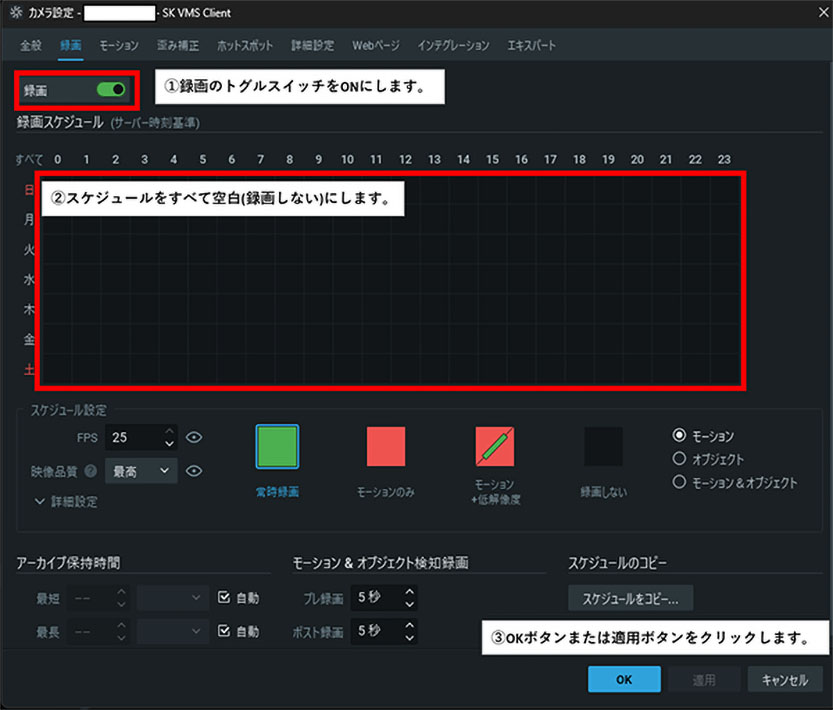833x710 pixels.
Task: Select the オブジェクト radio button
Action: tap(679, 458)
